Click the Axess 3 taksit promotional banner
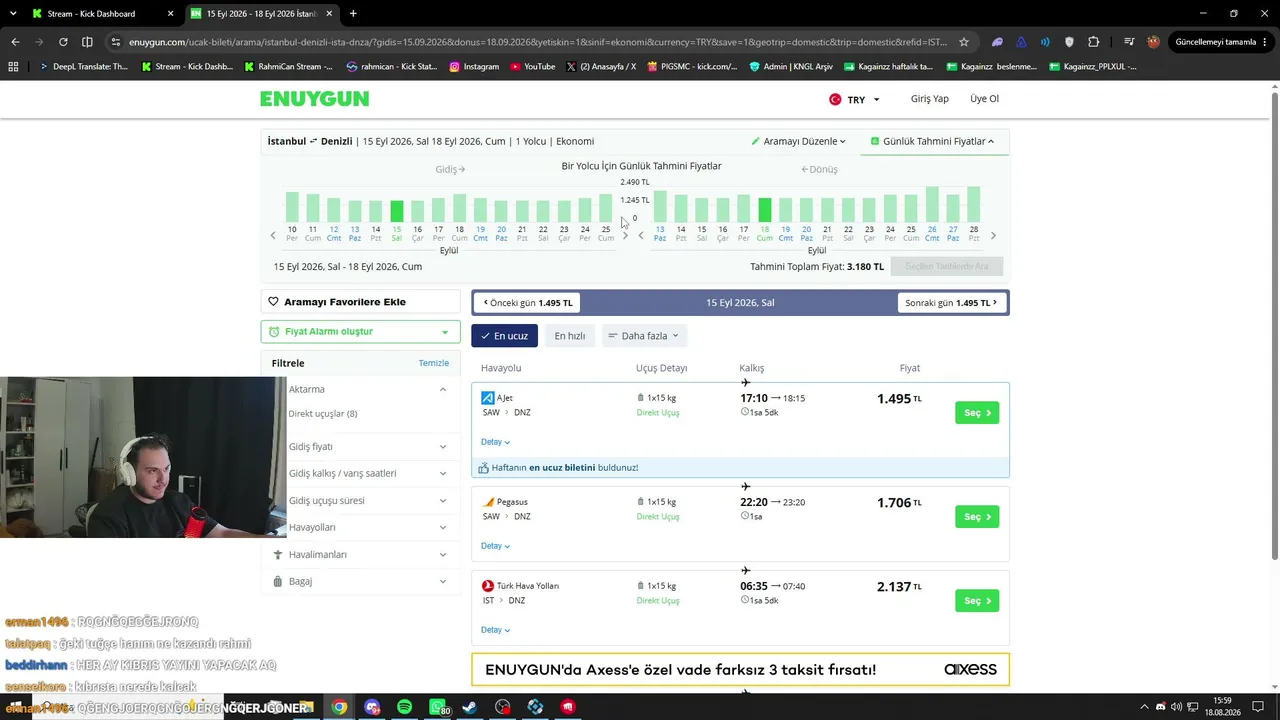 tap(741, 670)
